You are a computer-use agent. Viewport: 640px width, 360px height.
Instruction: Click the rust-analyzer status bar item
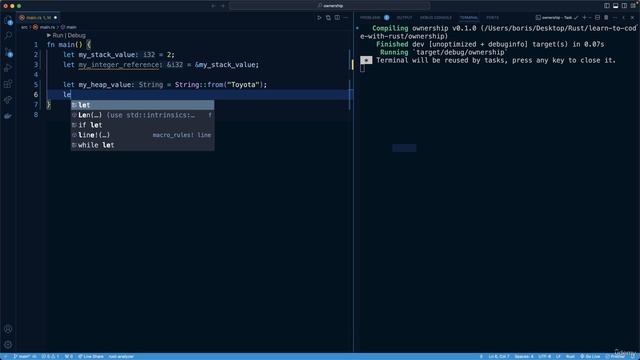point(121,356)
